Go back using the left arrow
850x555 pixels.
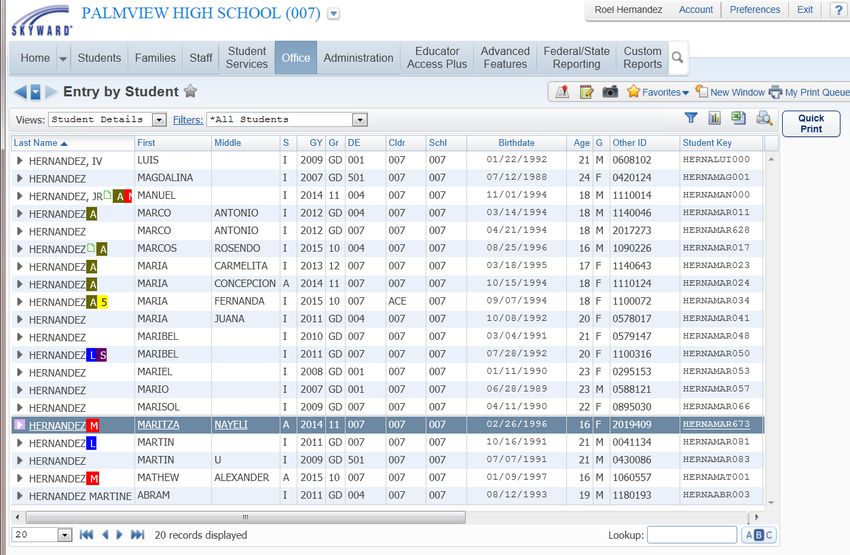(x=20, y=92)
